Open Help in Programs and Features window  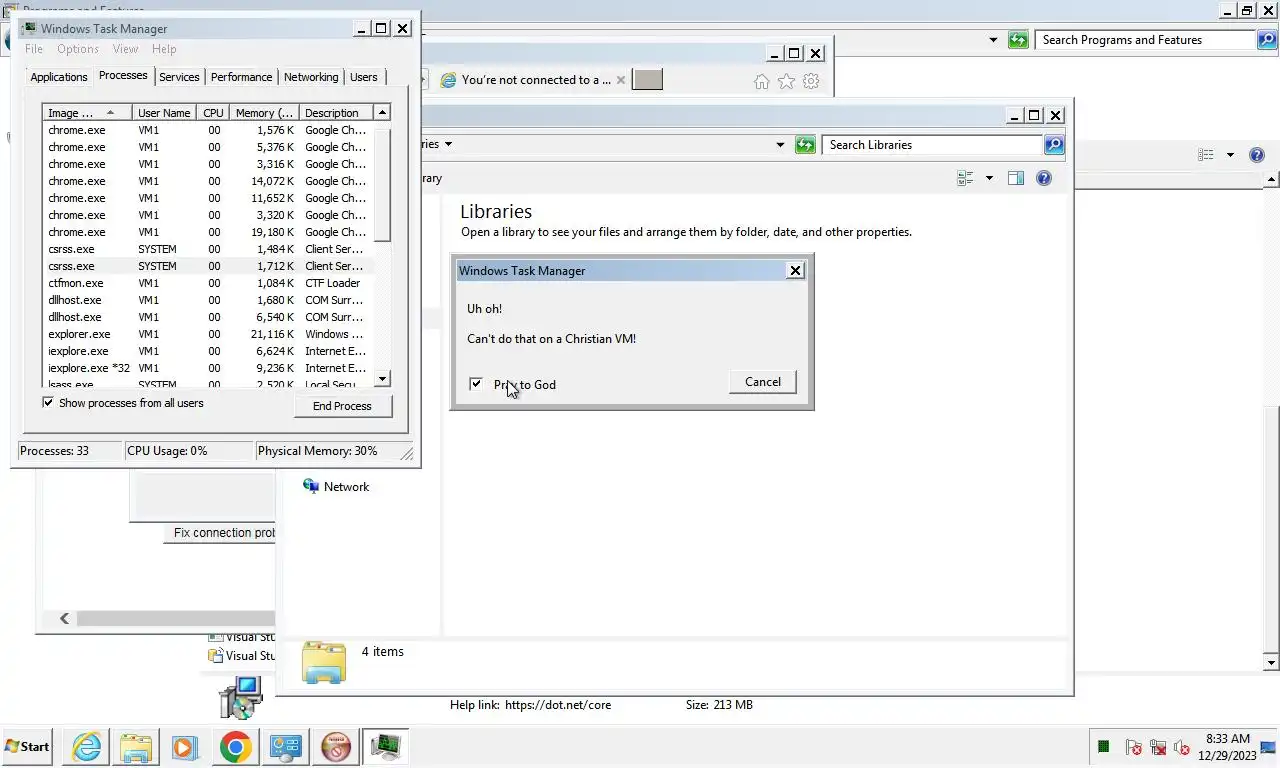(x=1257, y=155)
